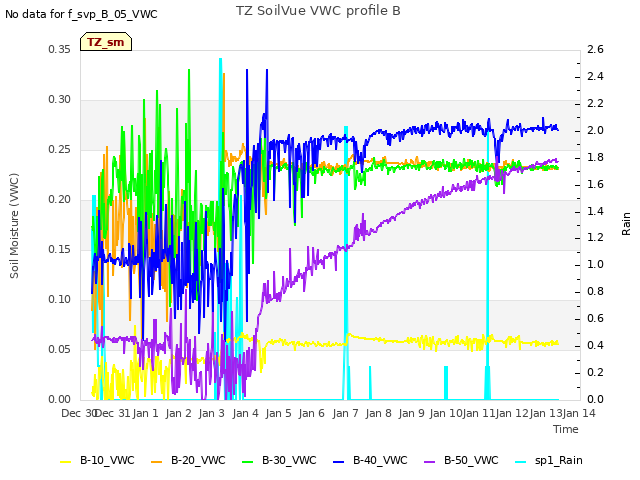Click the Time axis label

click(x=566, y=429)
